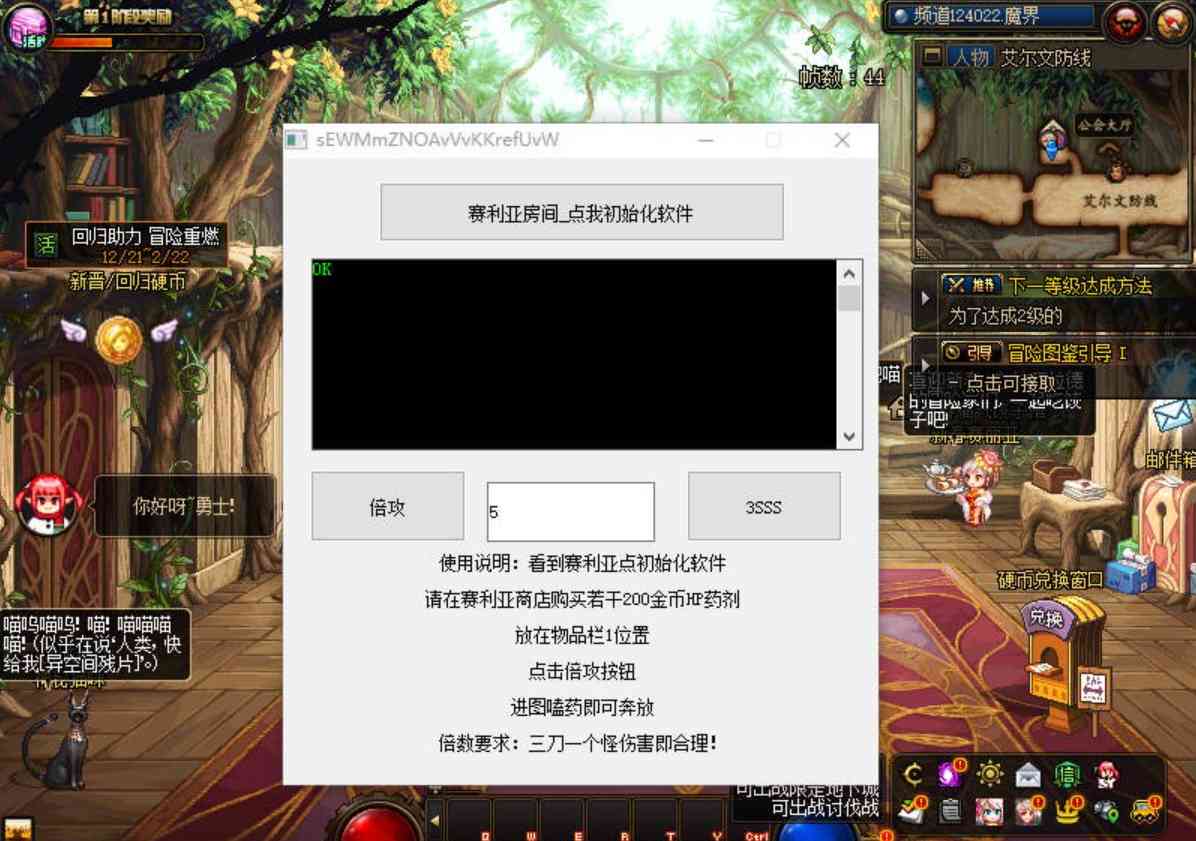Click the 公会大厅 label on the minimap
1196x841 pixels.
pos(1104,125)
